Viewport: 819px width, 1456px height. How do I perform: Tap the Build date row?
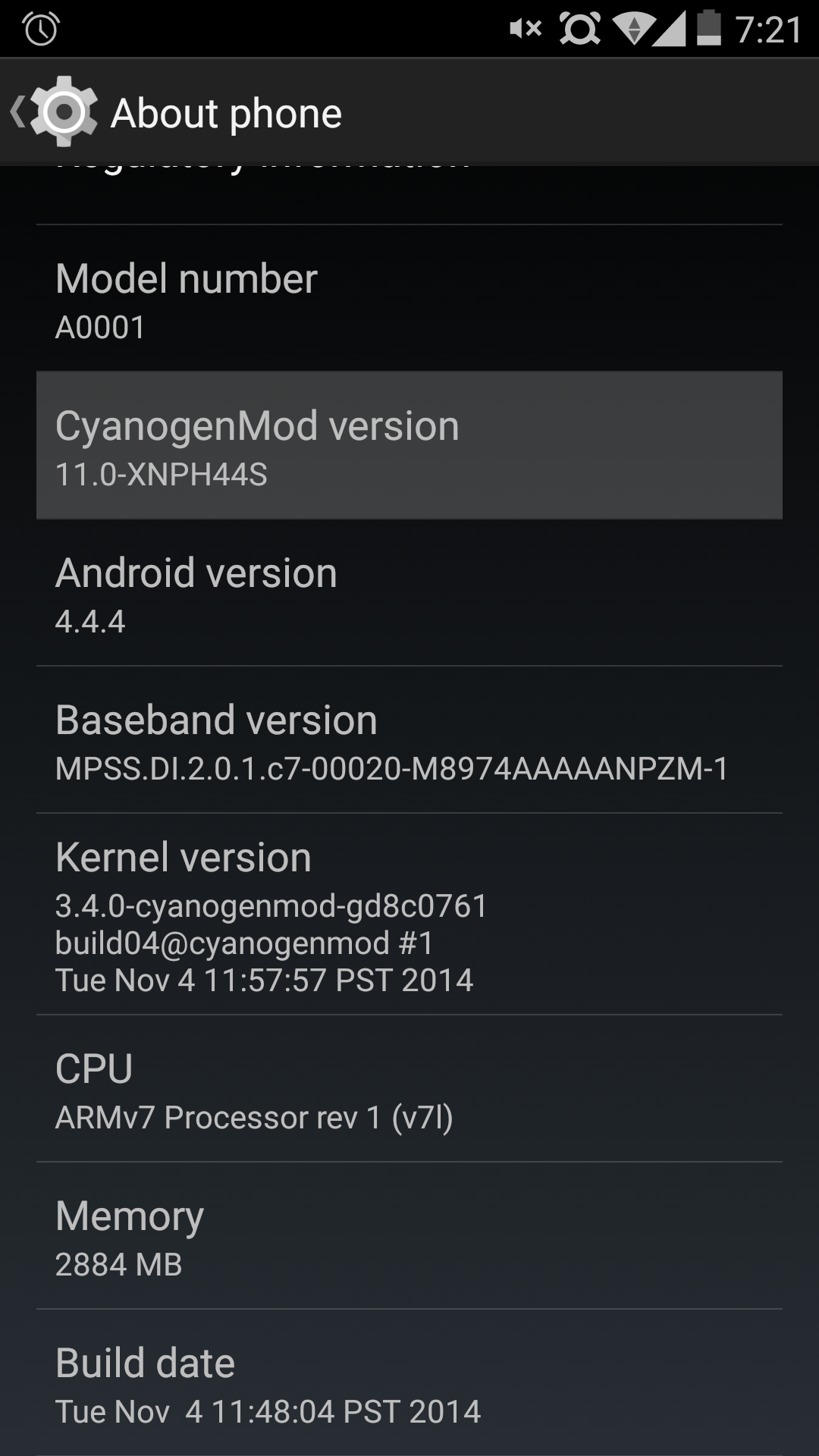tap(409, 1382)
